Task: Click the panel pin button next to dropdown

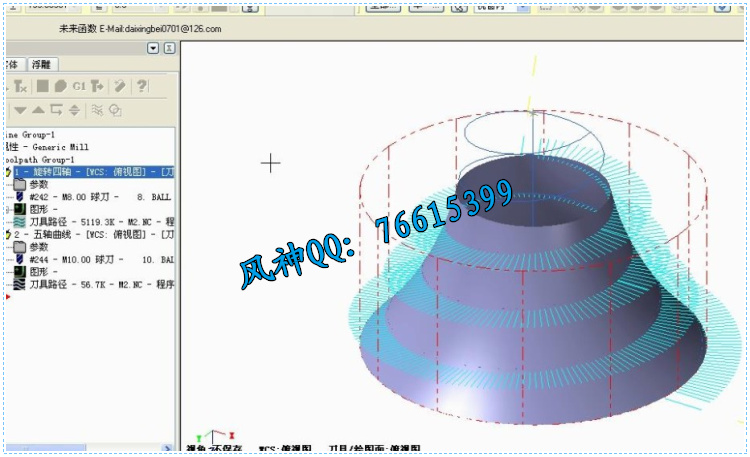Action: pyautogui.click(x=169, y=48)
